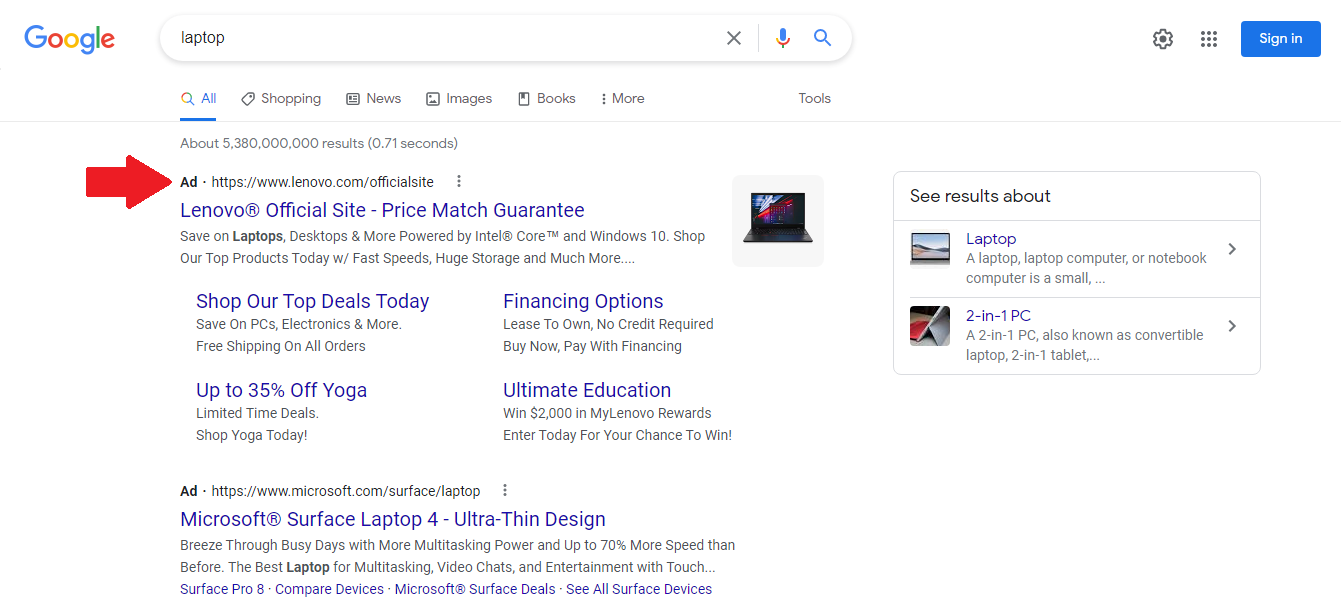Click the microsoft.com/surface/laptop ad URL

coord(346,491)
